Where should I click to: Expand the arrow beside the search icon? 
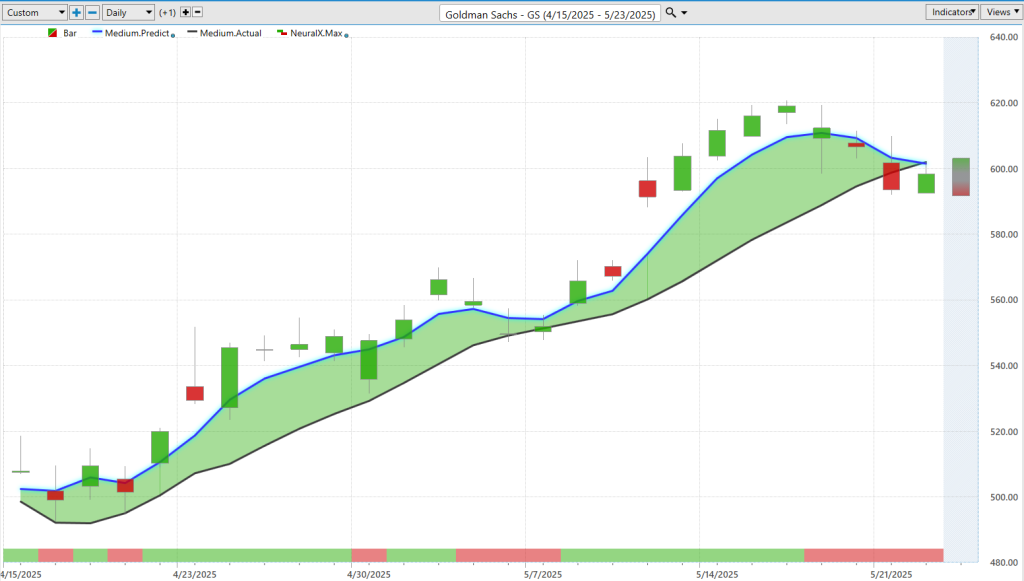point(684,13)
